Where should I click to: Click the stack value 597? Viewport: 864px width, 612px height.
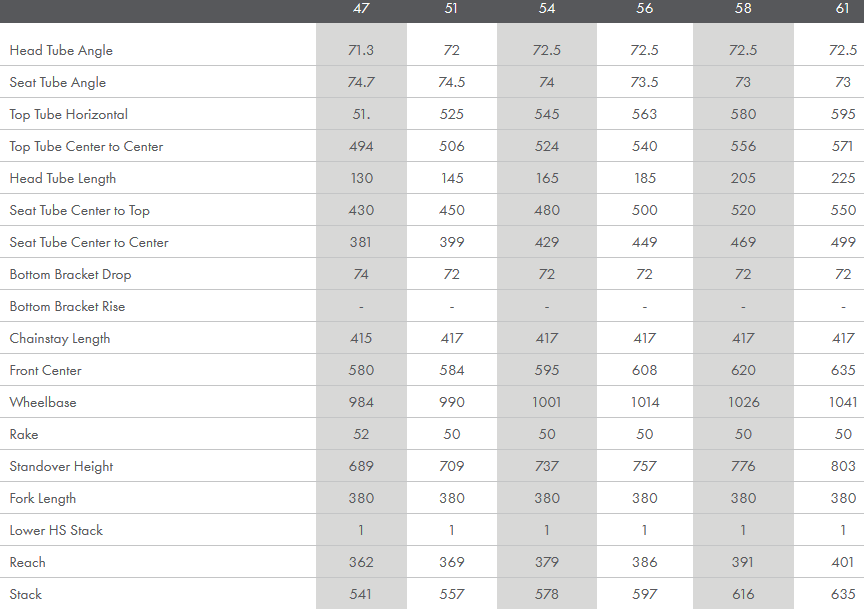645,594
